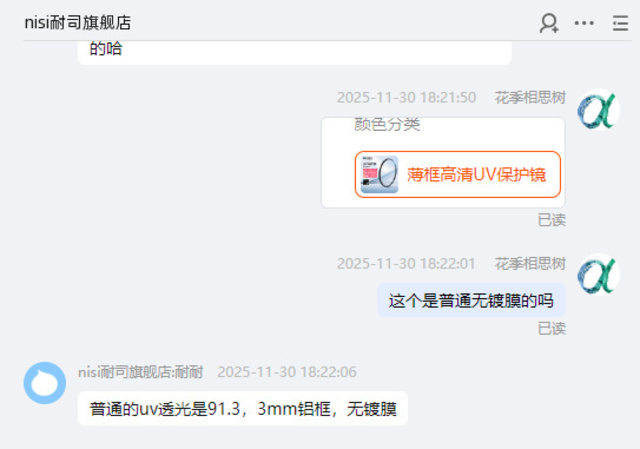Click the alpha avatar beside the 18:22:01 message
This screenshot has height=449, width=640.
(x=598, y=275)
